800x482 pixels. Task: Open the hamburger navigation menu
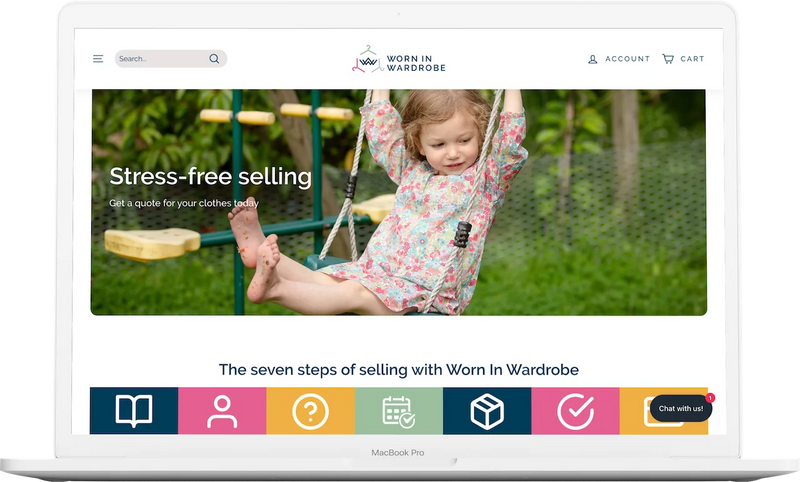[x=98, y=59]
